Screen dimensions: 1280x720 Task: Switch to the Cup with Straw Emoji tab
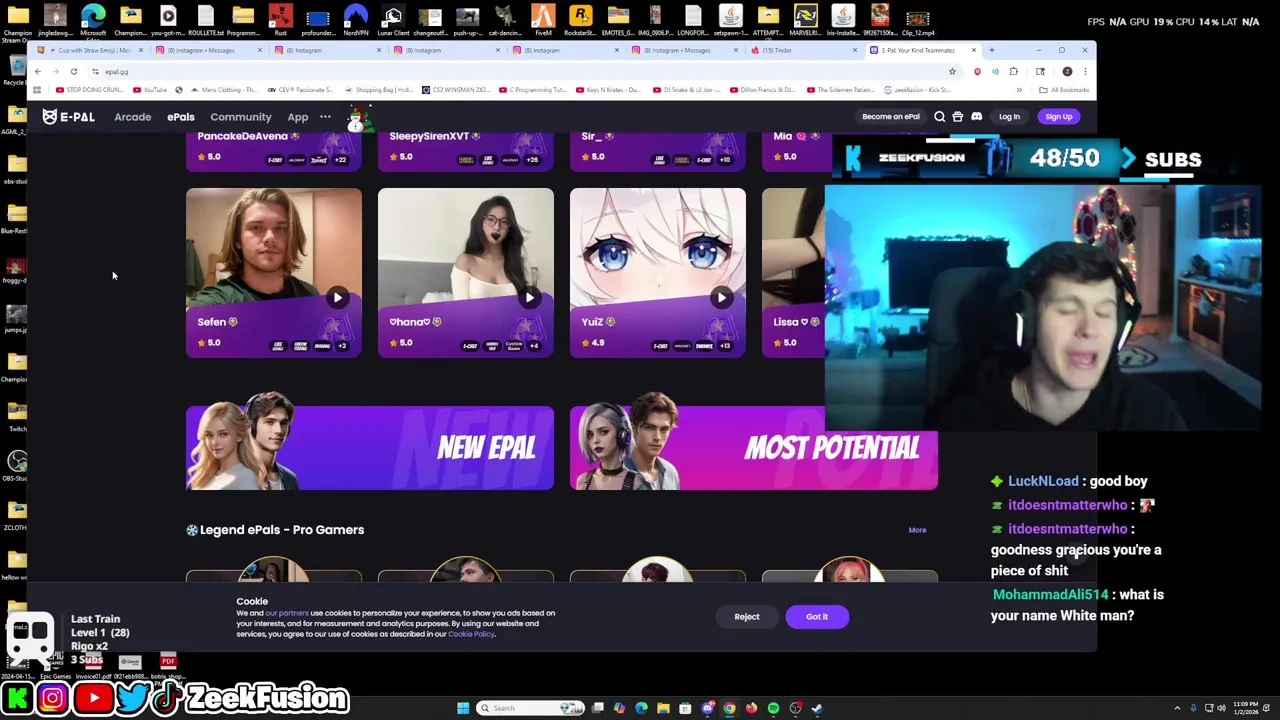click(88, 50)
